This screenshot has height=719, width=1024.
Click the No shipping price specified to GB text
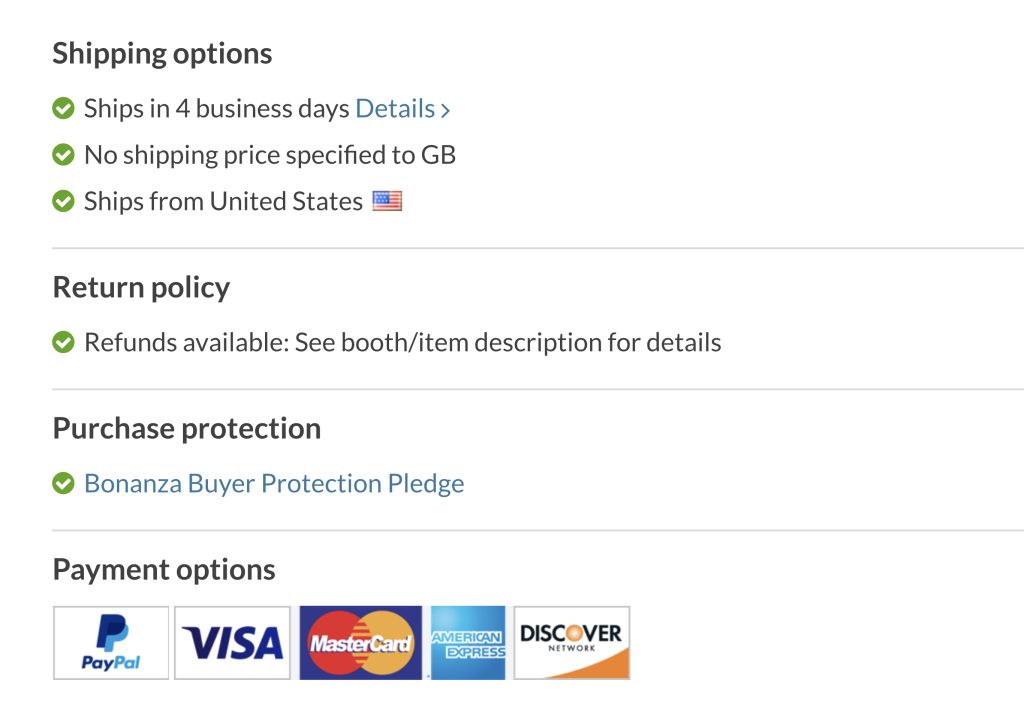(x=270, y=155)
